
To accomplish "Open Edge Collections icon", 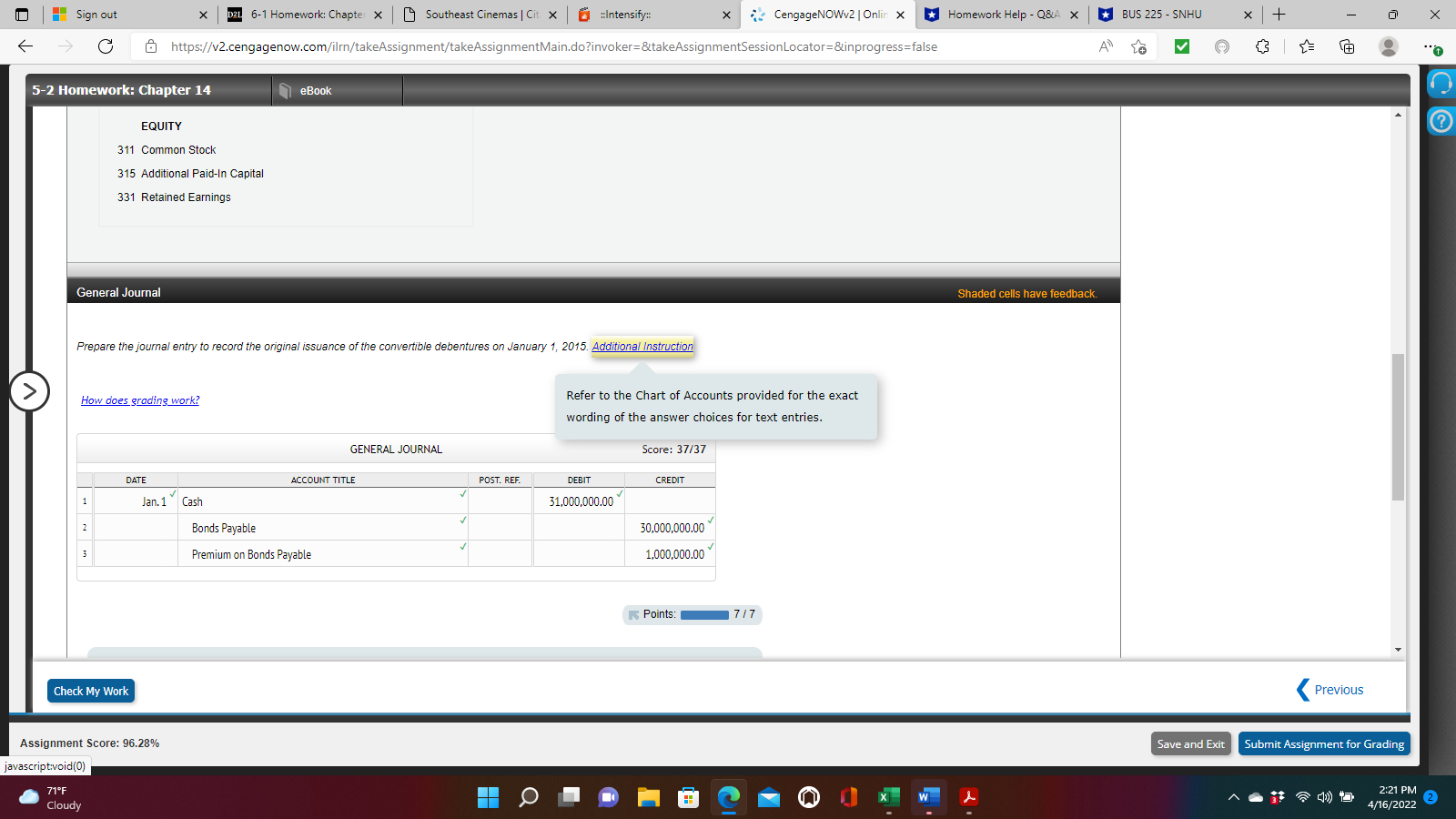I will pos(1347,46).
